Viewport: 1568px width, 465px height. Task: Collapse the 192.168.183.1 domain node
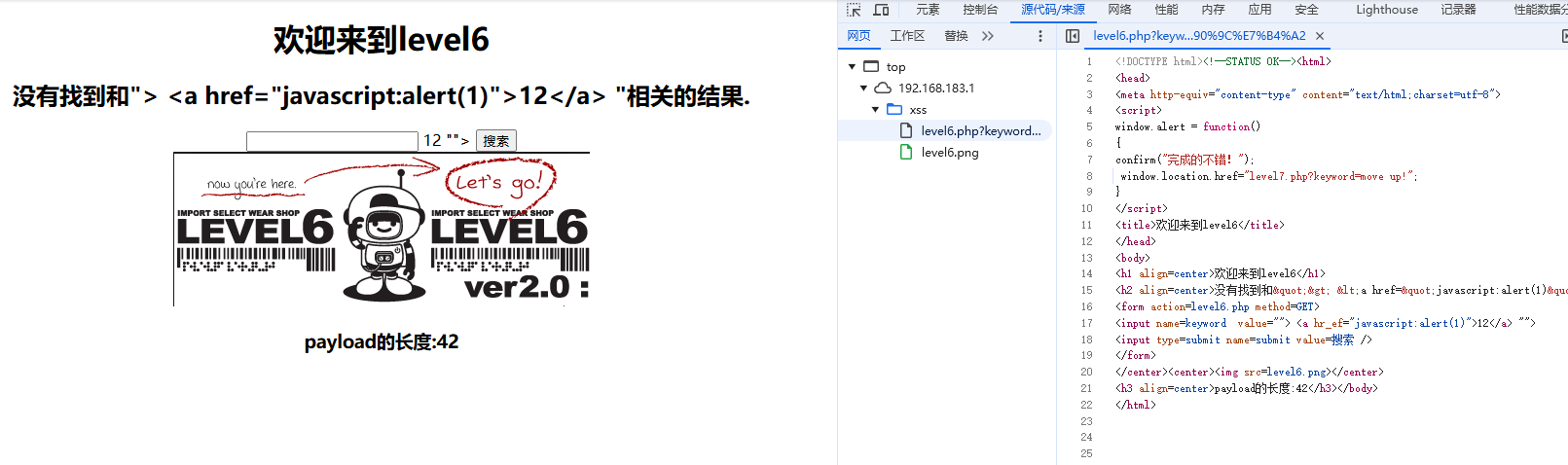point(863,89)
